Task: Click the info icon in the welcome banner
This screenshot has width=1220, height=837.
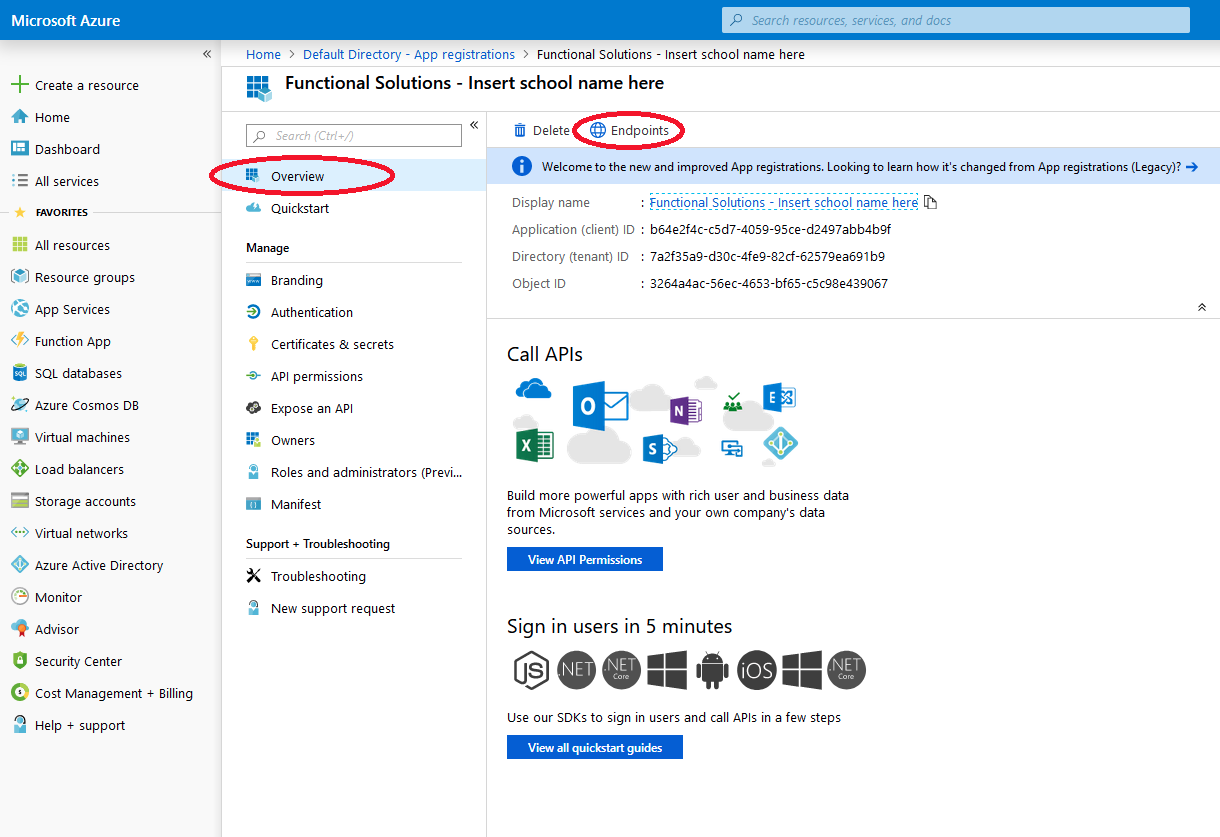Action: click(x=521, y=166)
